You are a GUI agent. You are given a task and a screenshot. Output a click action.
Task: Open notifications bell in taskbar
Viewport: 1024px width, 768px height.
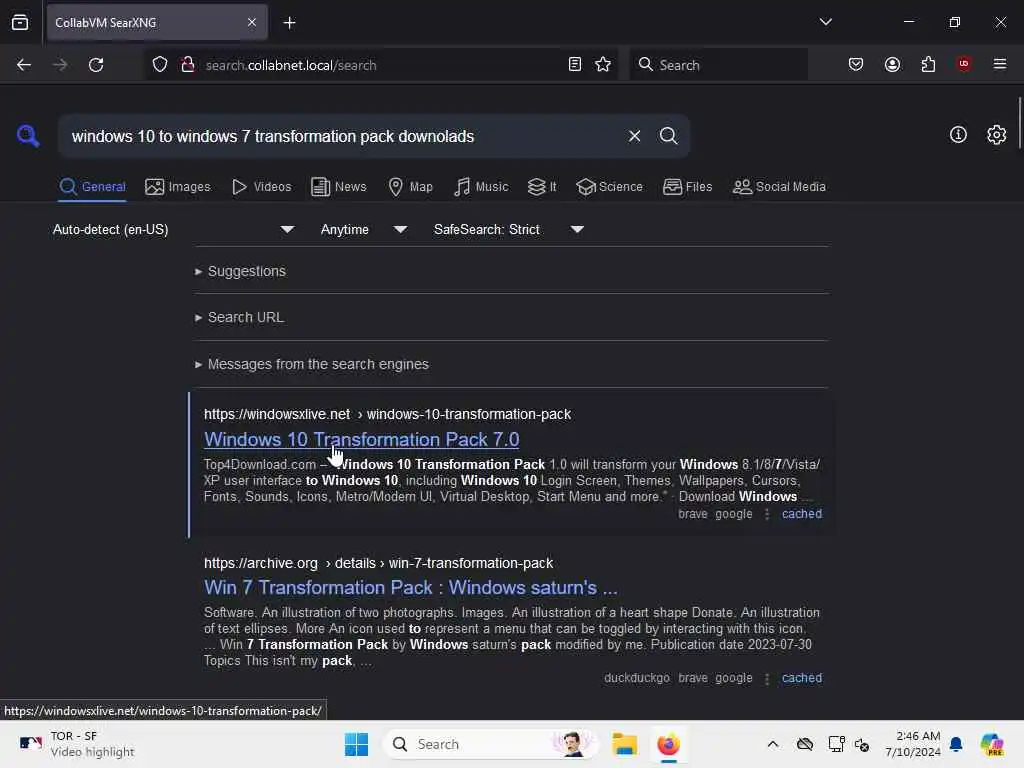point(956,744)
